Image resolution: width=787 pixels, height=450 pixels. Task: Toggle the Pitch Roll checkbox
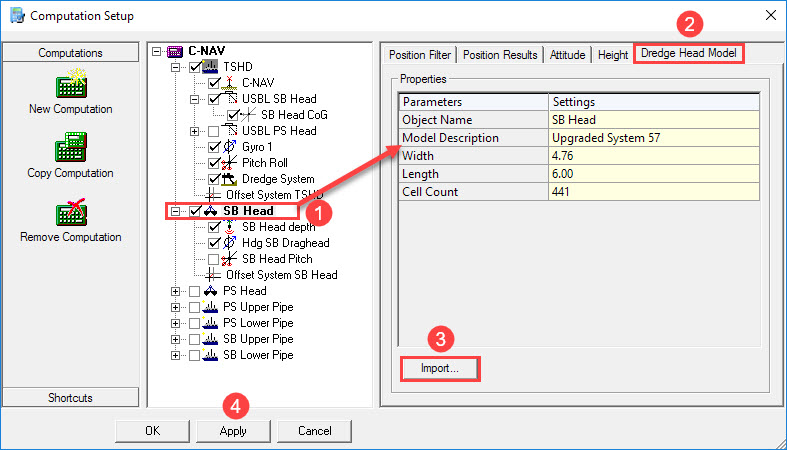coord(214,164)
